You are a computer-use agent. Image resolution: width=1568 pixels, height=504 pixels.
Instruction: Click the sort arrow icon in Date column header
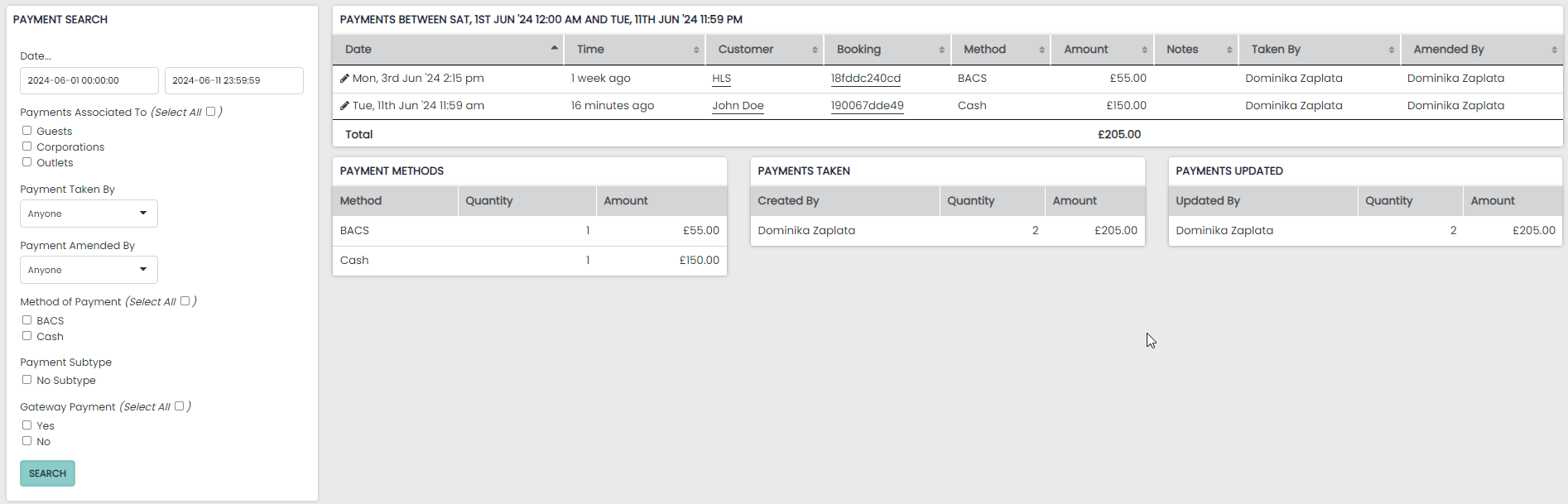pos(554,49)
